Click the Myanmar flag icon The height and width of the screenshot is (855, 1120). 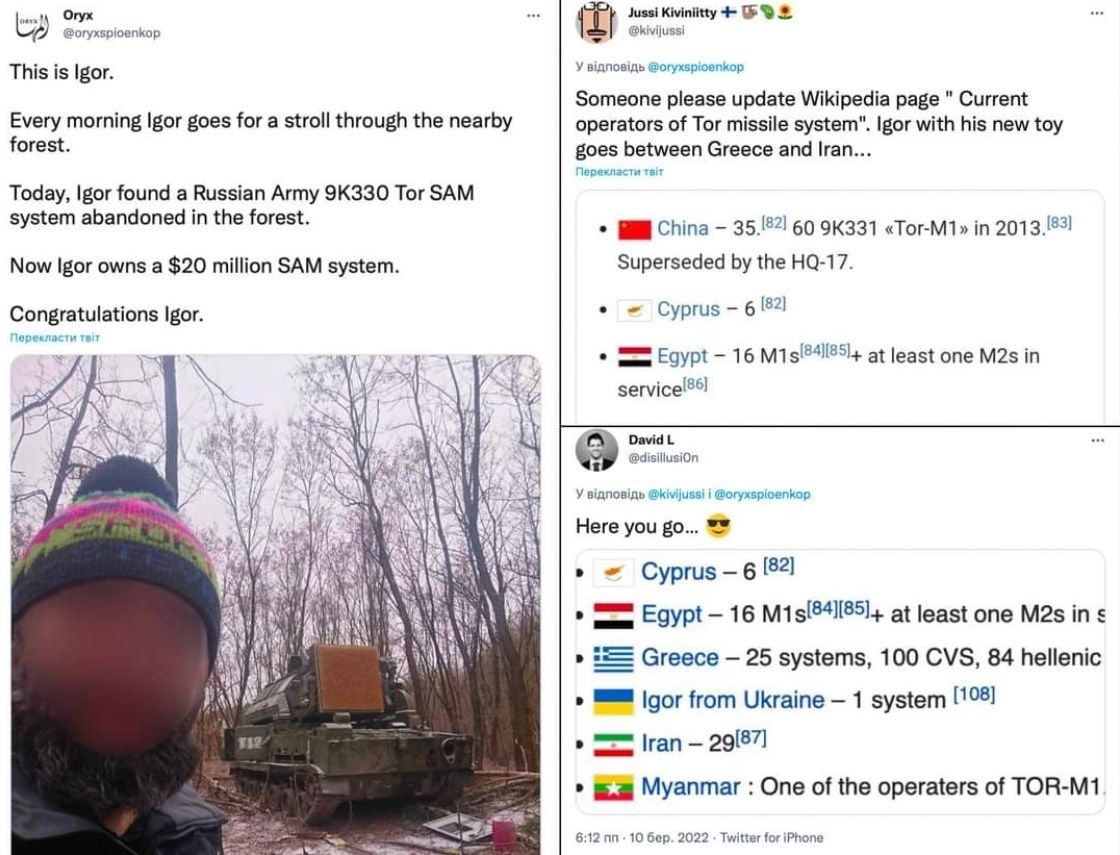coord(614,788)
